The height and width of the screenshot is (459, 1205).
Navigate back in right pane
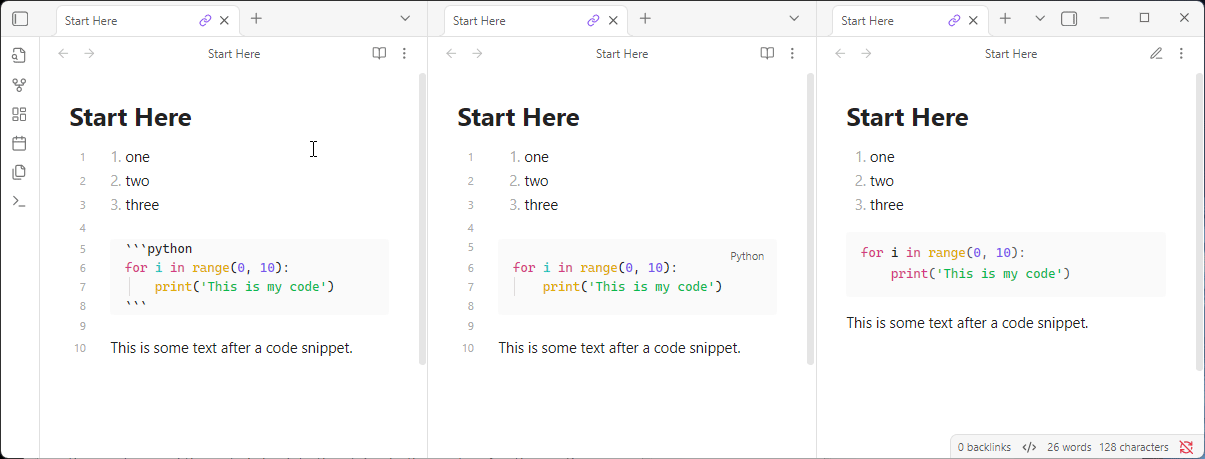coord(840,54)
